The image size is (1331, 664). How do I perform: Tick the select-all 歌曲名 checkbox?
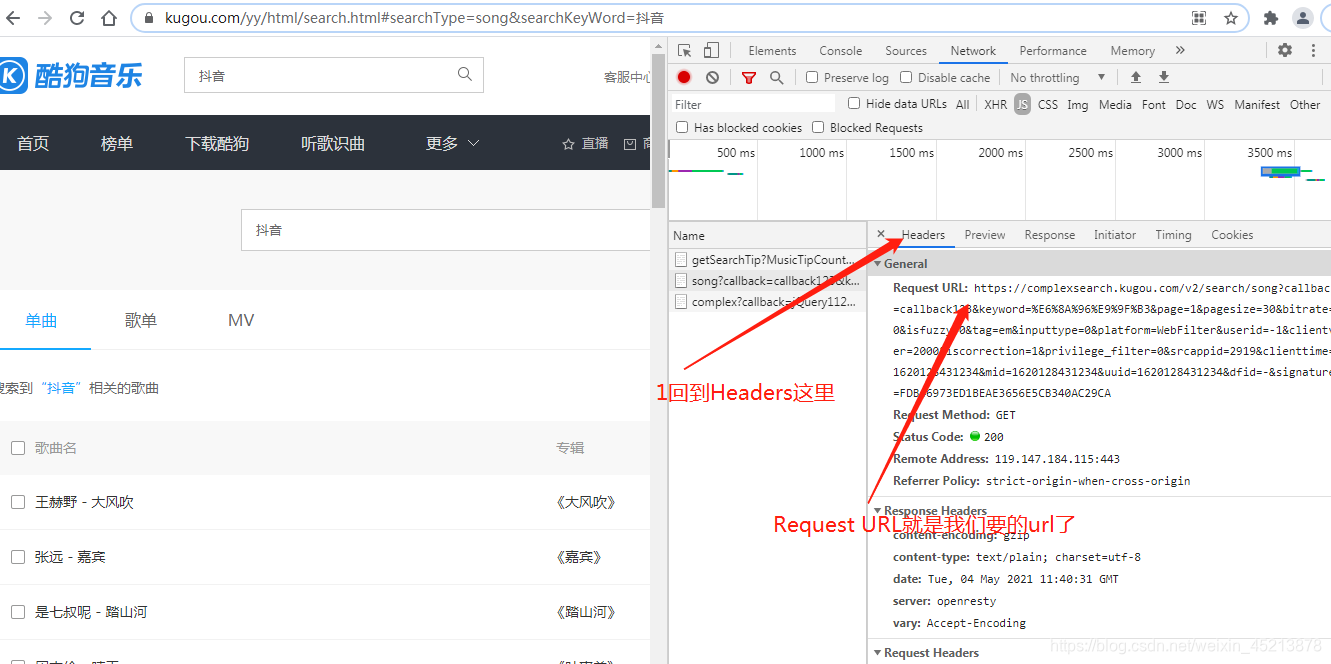point(18,448)
